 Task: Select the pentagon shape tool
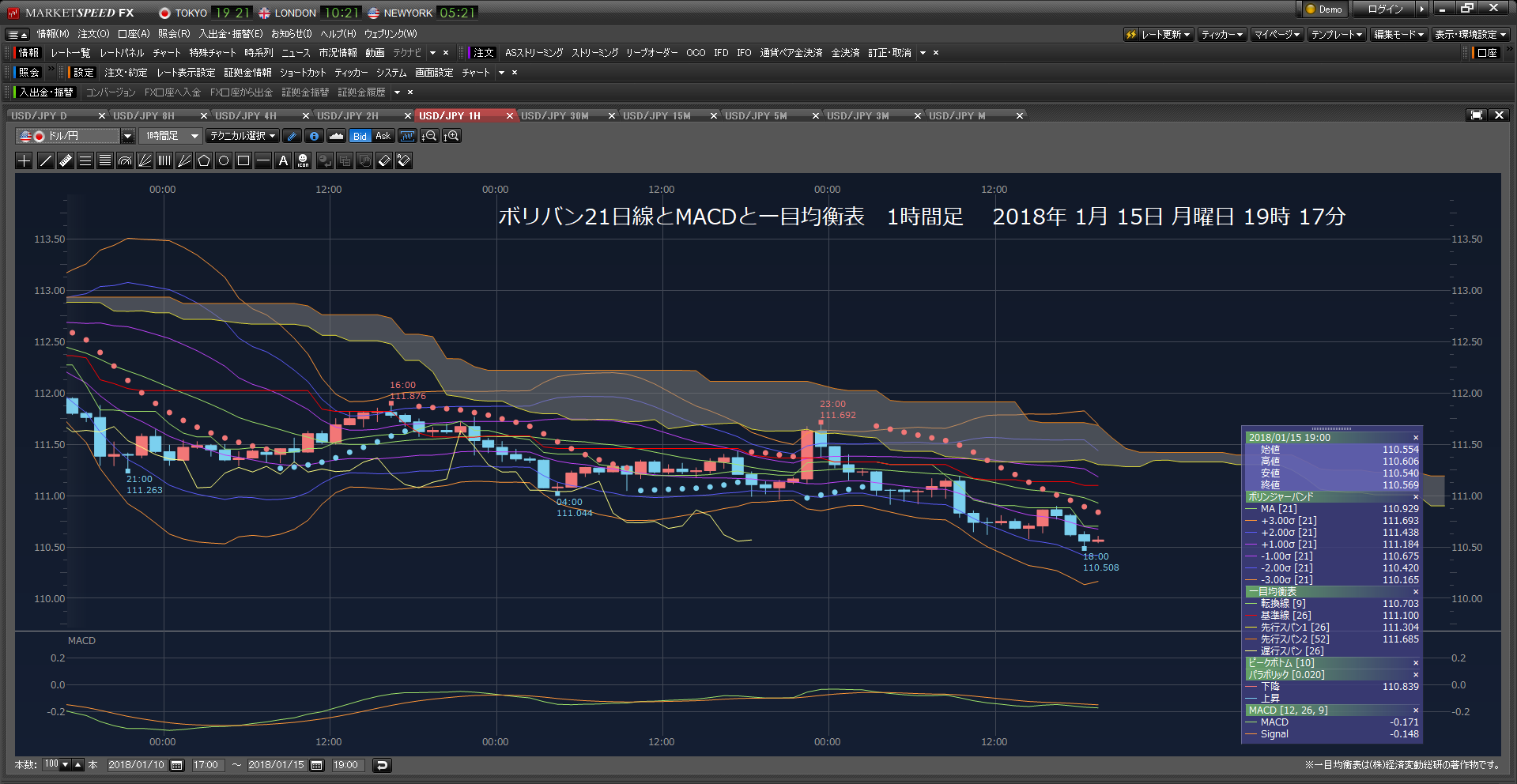[204, 161]
